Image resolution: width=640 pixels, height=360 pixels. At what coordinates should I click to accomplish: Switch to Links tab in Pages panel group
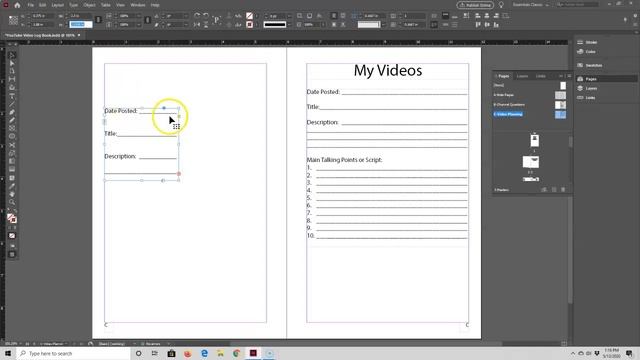pos(540,76)
